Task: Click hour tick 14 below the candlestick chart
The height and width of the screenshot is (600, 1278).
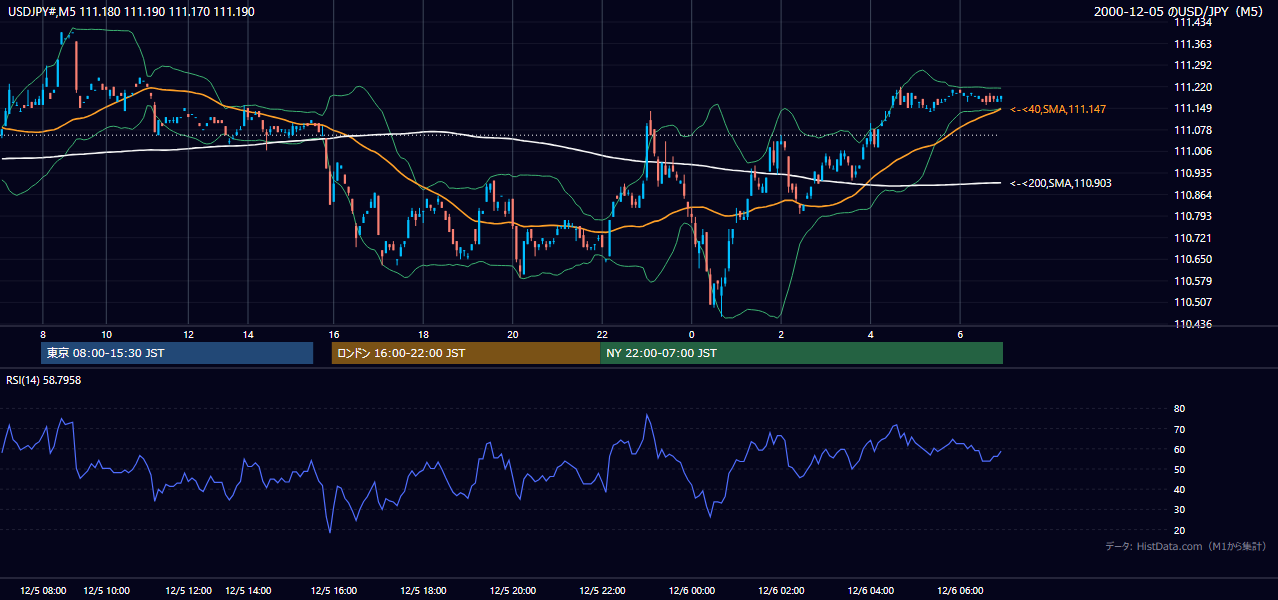Action: point(248,334)
